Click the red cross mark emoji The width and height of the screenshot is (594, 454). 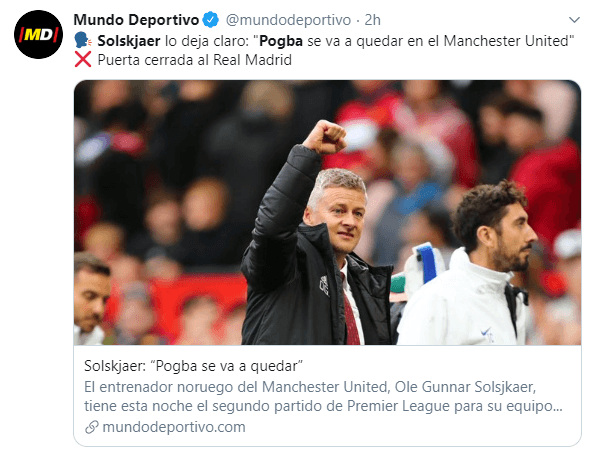pyautogui.click(x=83, y=59)
